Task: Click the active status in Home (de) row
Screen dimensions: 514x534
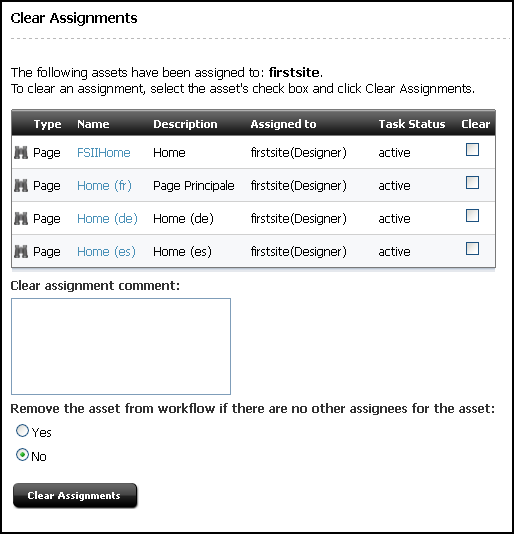Action: click(x=394, y=219)
